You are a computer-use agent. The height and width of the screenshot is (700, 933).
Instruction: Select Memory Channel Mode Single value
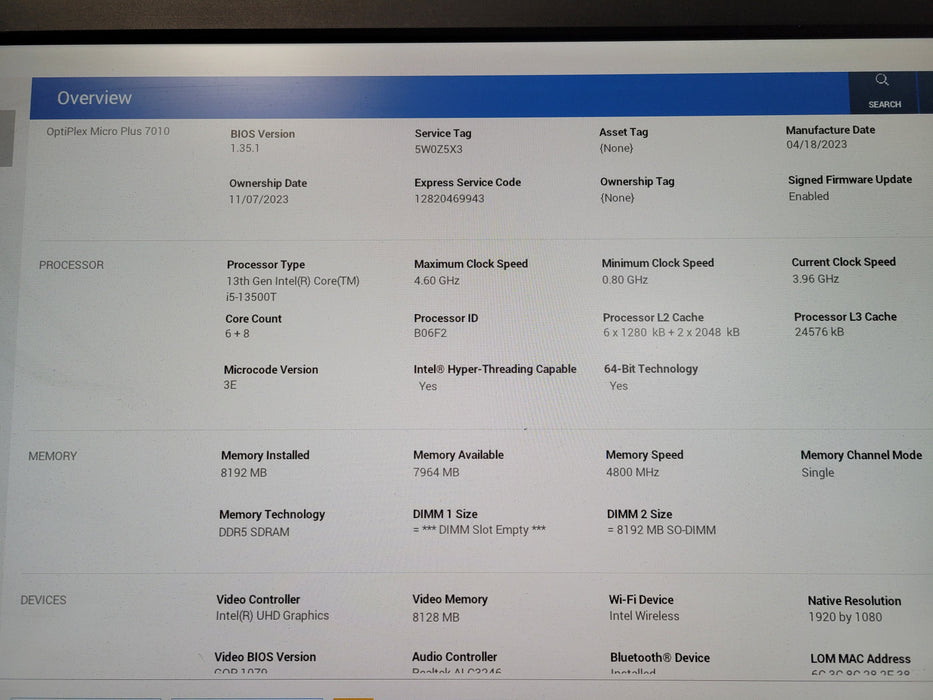(x=818, y=473)
